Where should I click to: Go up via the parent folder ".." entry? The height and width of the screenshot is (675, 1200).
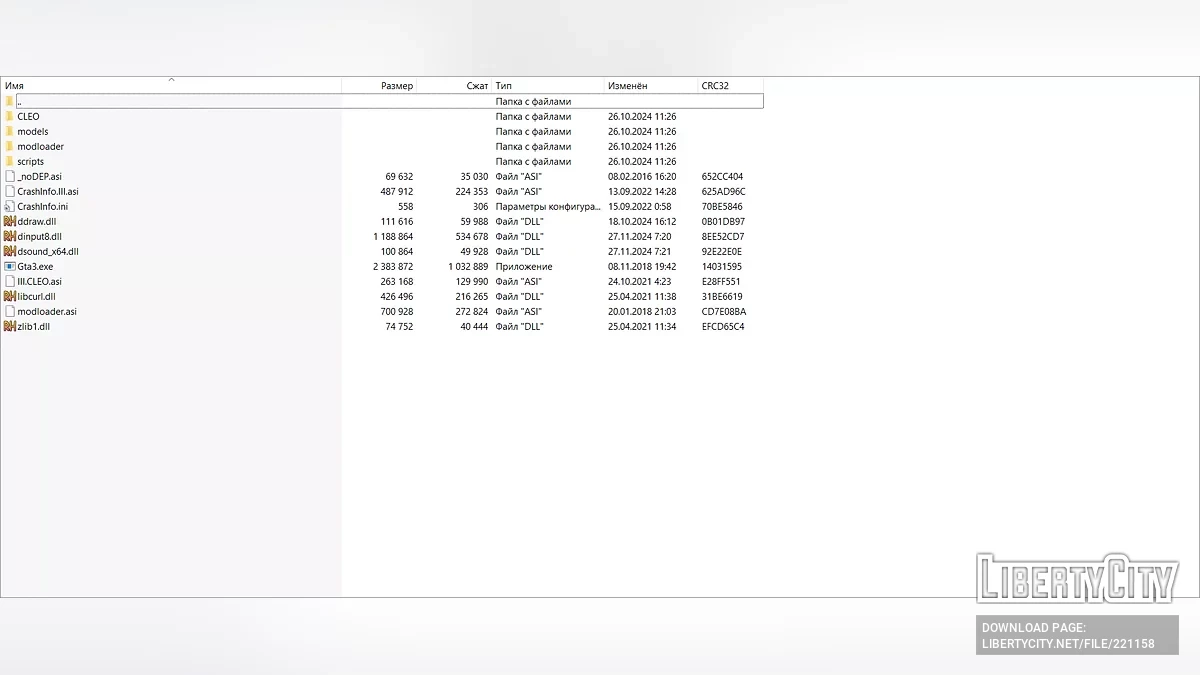point(19,102)
